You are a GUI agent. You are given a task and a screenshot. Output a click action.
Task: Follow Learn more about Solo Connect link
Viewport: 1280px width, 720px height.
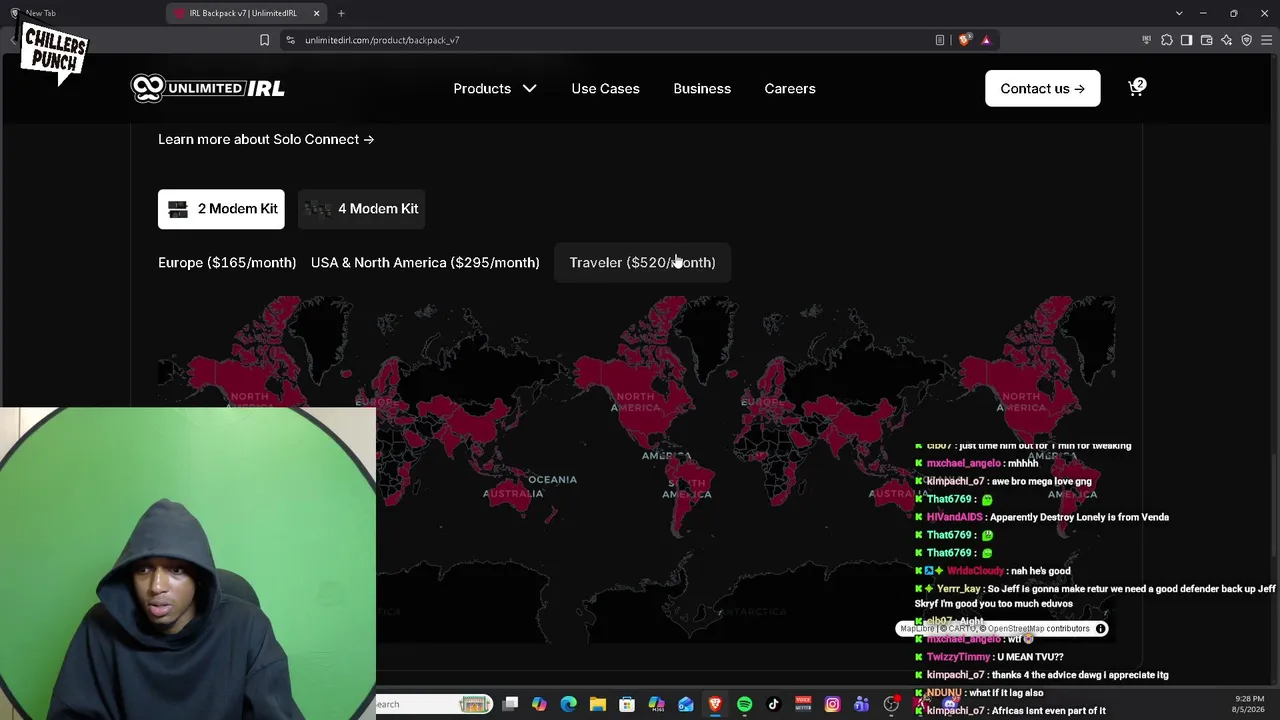pyautogui.click(x=266, y=139)
